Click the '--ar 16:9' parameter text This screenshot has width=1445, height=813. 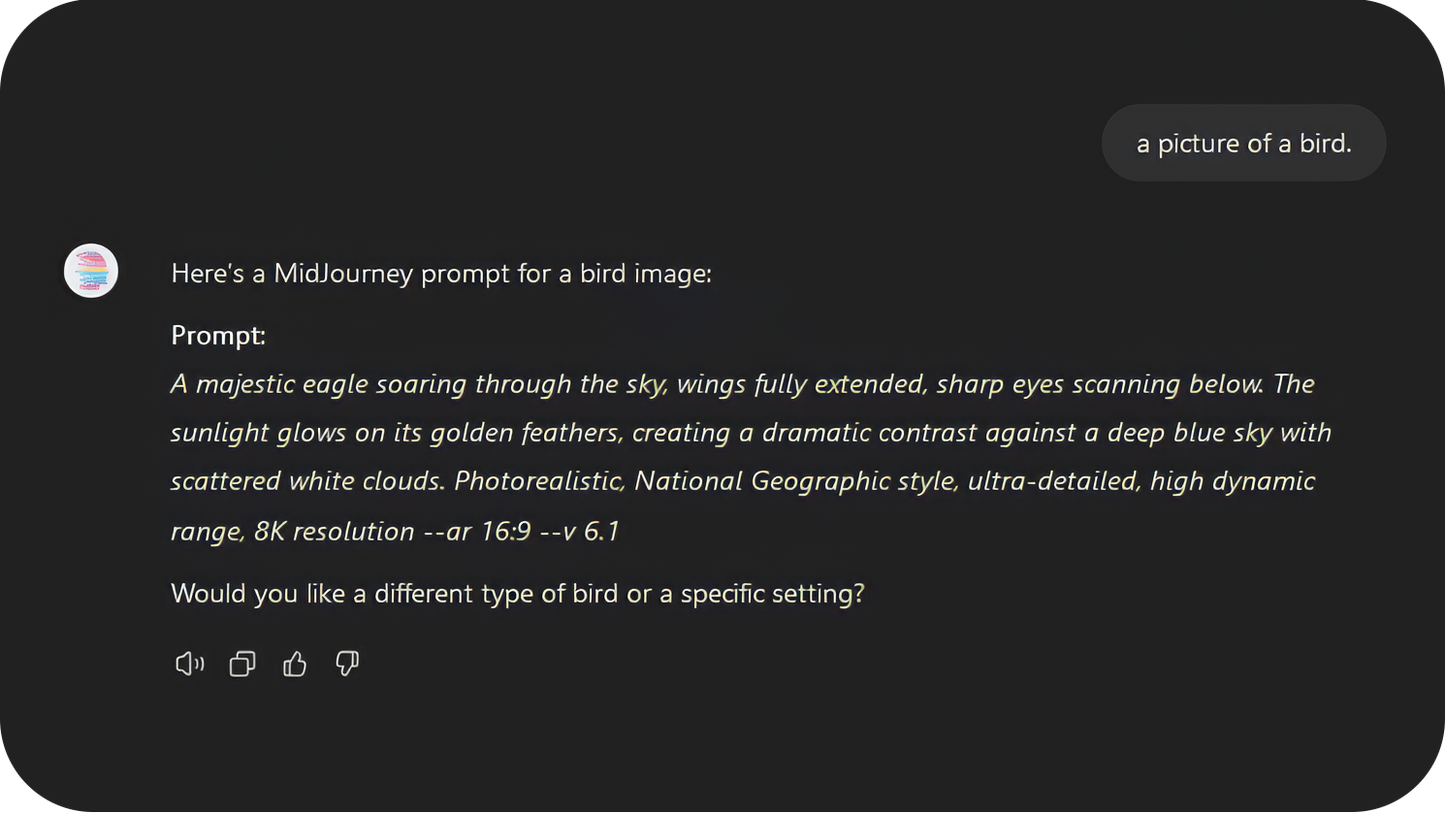point(477,531)
